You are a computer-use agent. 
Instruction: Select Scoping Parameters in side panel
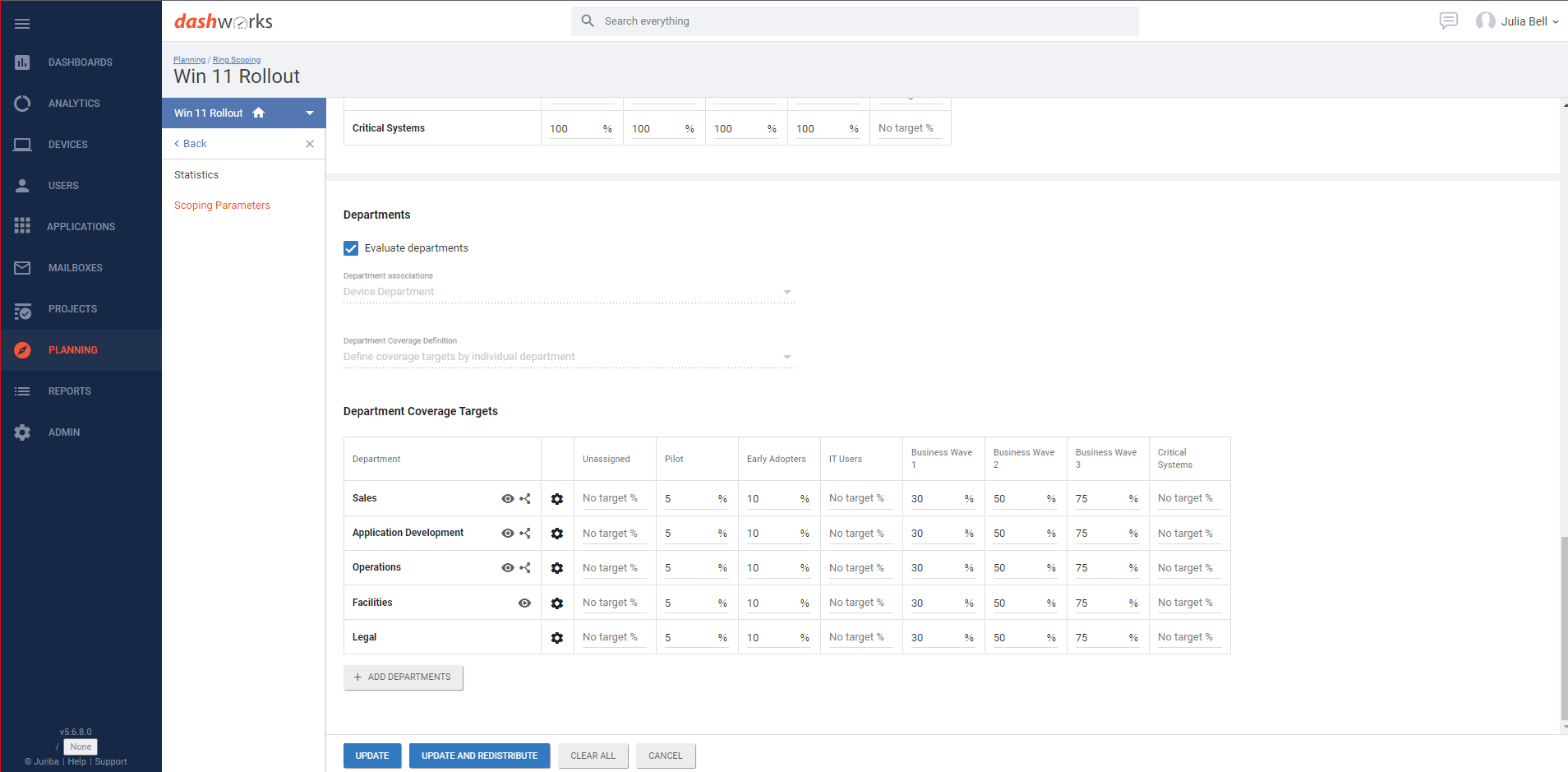222,206
